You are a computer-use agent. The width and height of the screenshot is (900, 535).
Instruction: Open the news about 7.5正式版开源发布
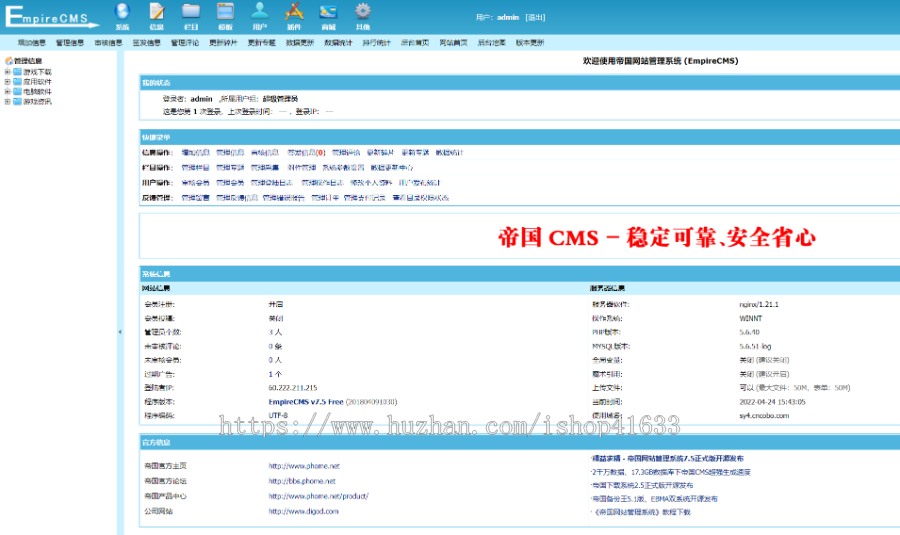[x=668, y=458]
